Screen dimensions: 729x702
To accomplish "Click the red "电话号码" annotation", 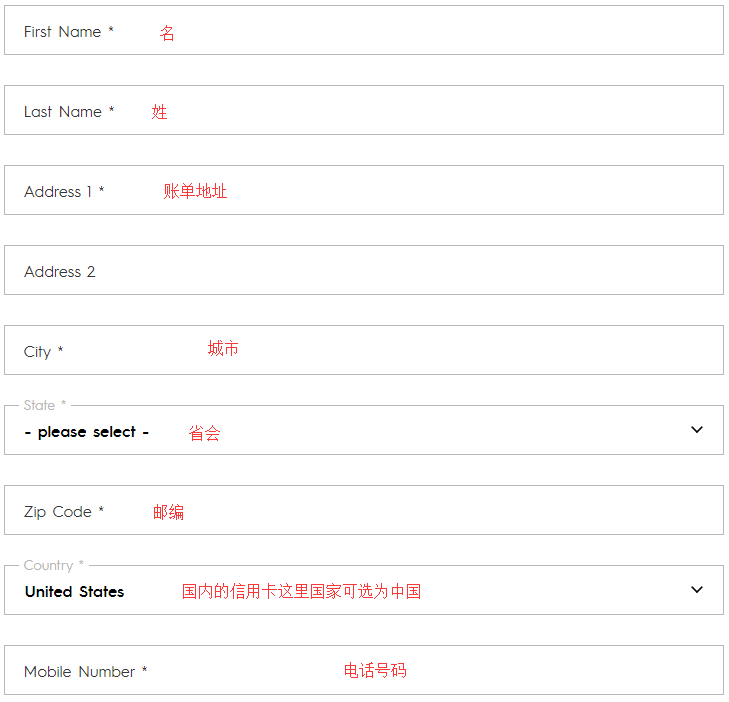I will point(375,670).
